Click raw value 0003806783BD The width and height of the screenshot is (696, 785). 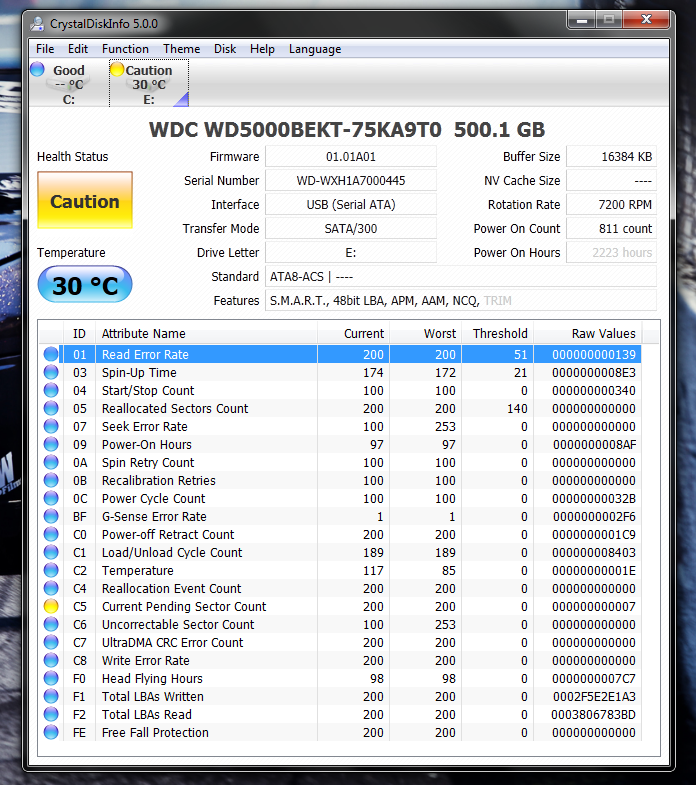[593, 714]
